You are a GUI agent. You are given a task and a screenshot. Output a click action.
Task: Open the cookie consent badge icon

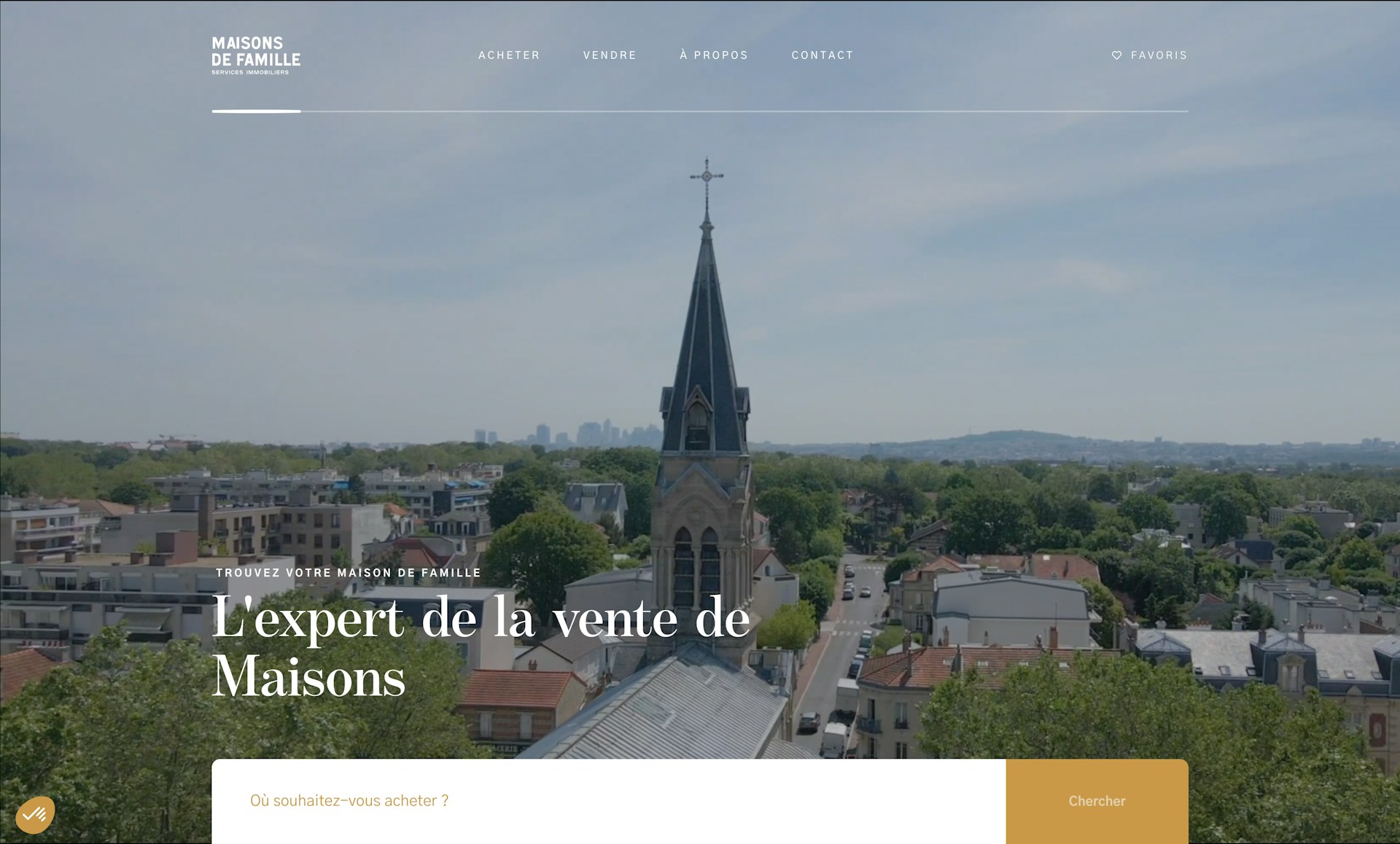pos(35,814)
